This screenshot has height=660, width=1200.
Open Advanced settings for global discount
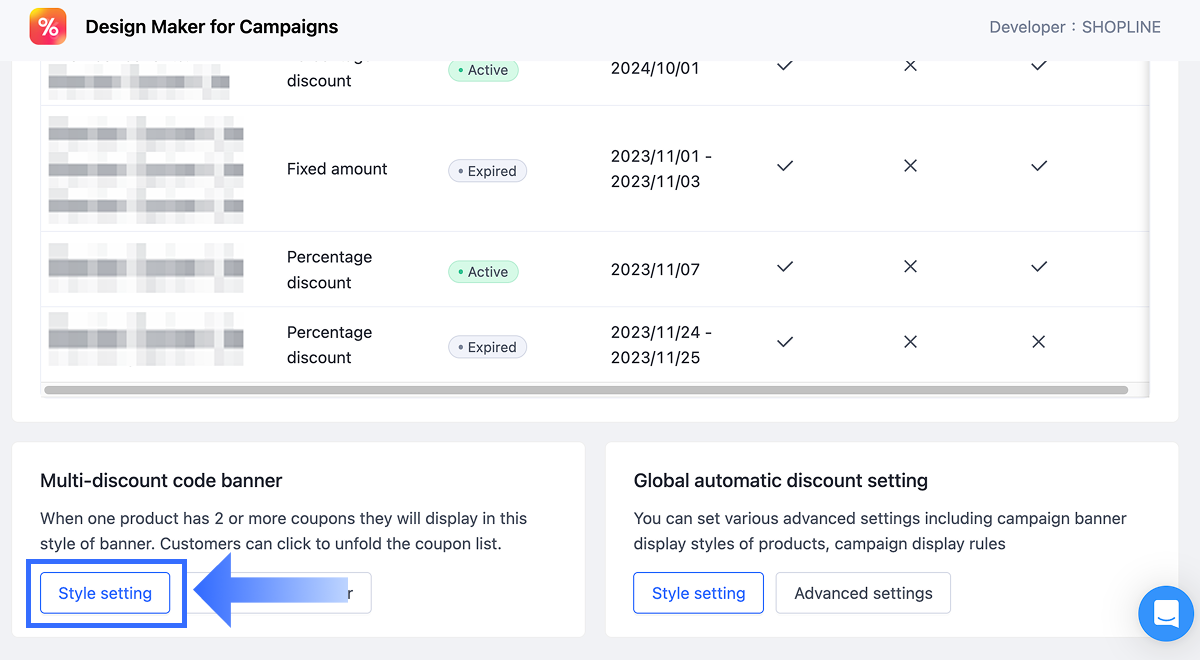[x=863, y=593]
